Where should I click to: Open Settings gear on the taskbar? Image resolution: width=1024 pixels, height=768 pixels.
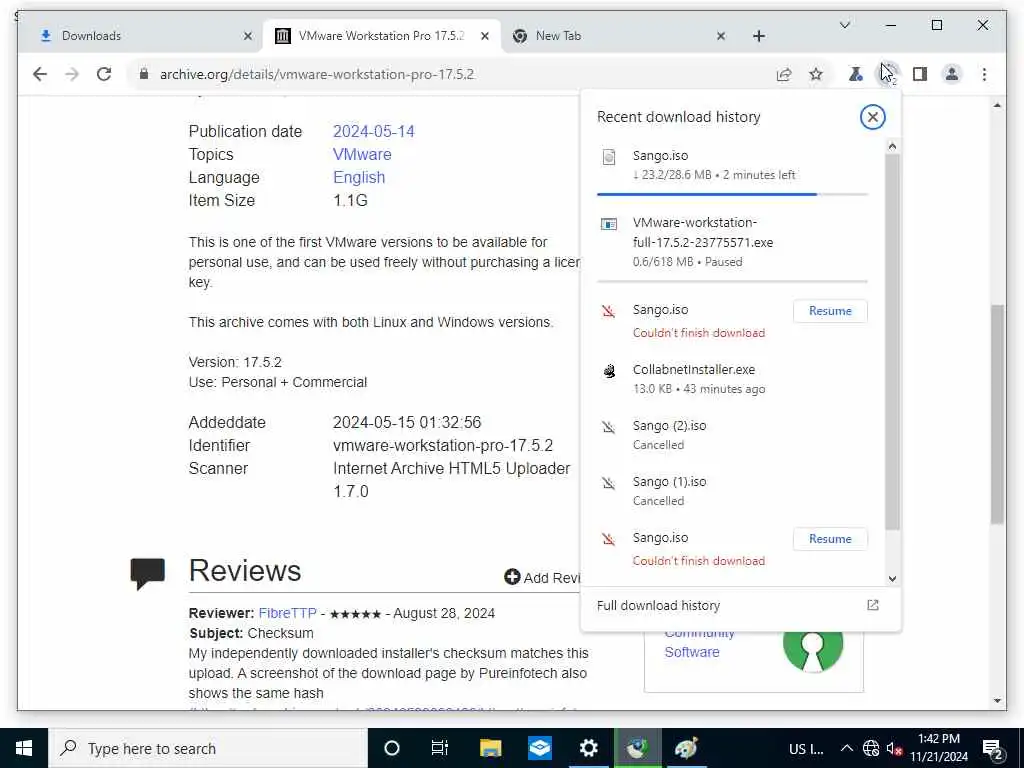[x=588, y=748]
